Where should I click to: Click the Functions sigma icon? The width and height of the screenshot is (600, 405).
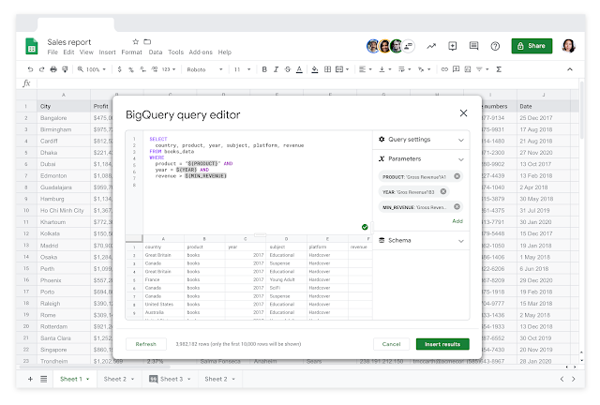click(x=499, y=69)
